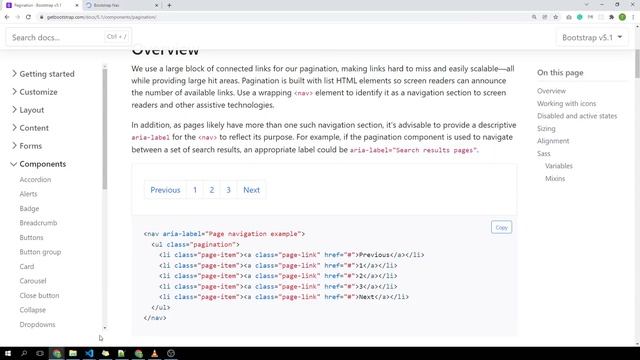Screen dimensions: 640x360
Task: Open Breadcrumb docs link
Action: (x=38, y=223)
